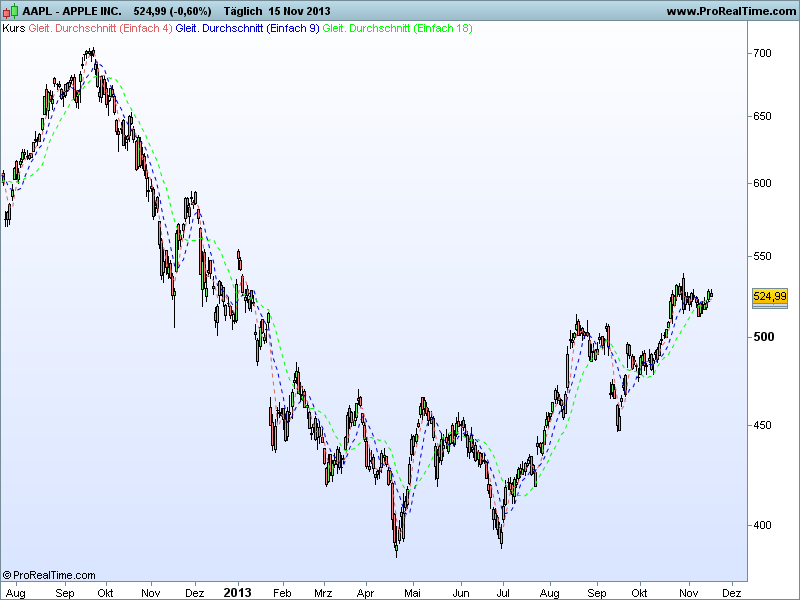Click the Jul time axis label
The image size is (800, 600).
point(503,593)
